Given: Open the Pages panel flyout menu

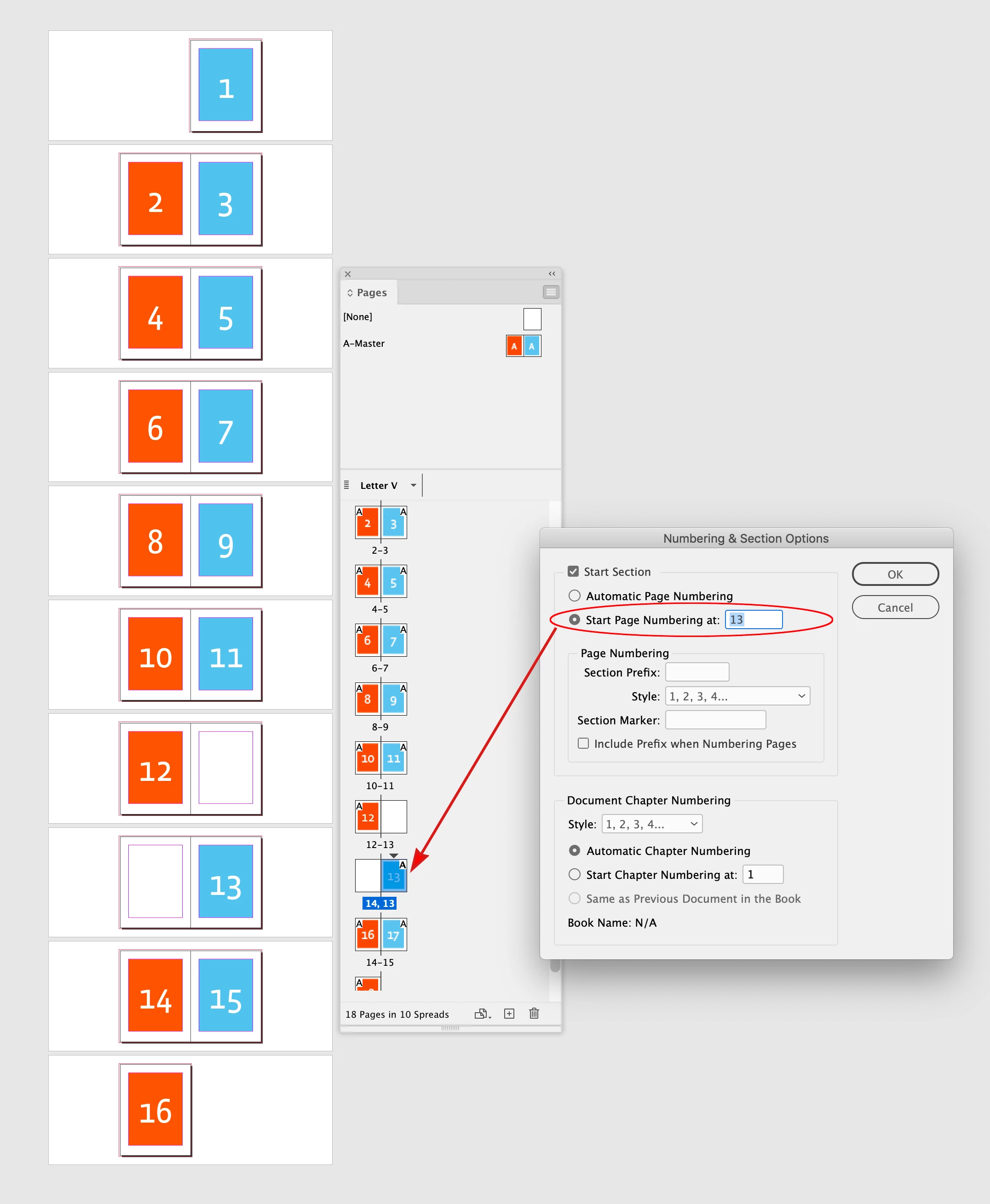Looking at the screenshot, I should (550, 292).
